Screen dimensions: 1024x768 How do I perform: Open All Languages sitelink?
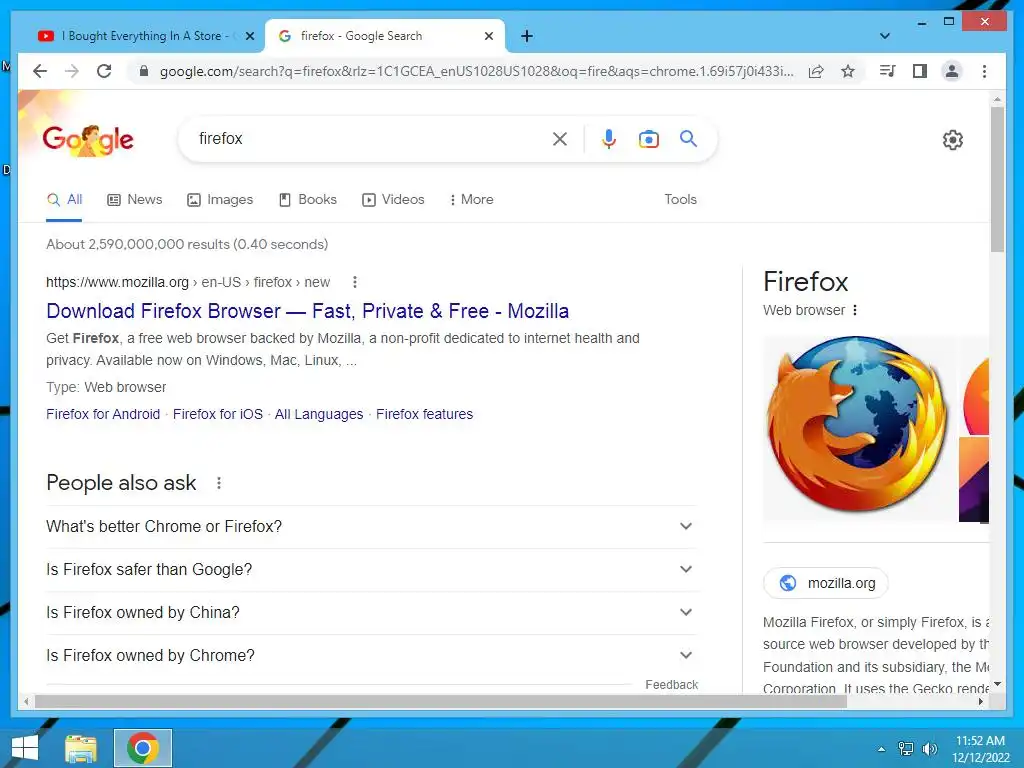click(319, 414)
